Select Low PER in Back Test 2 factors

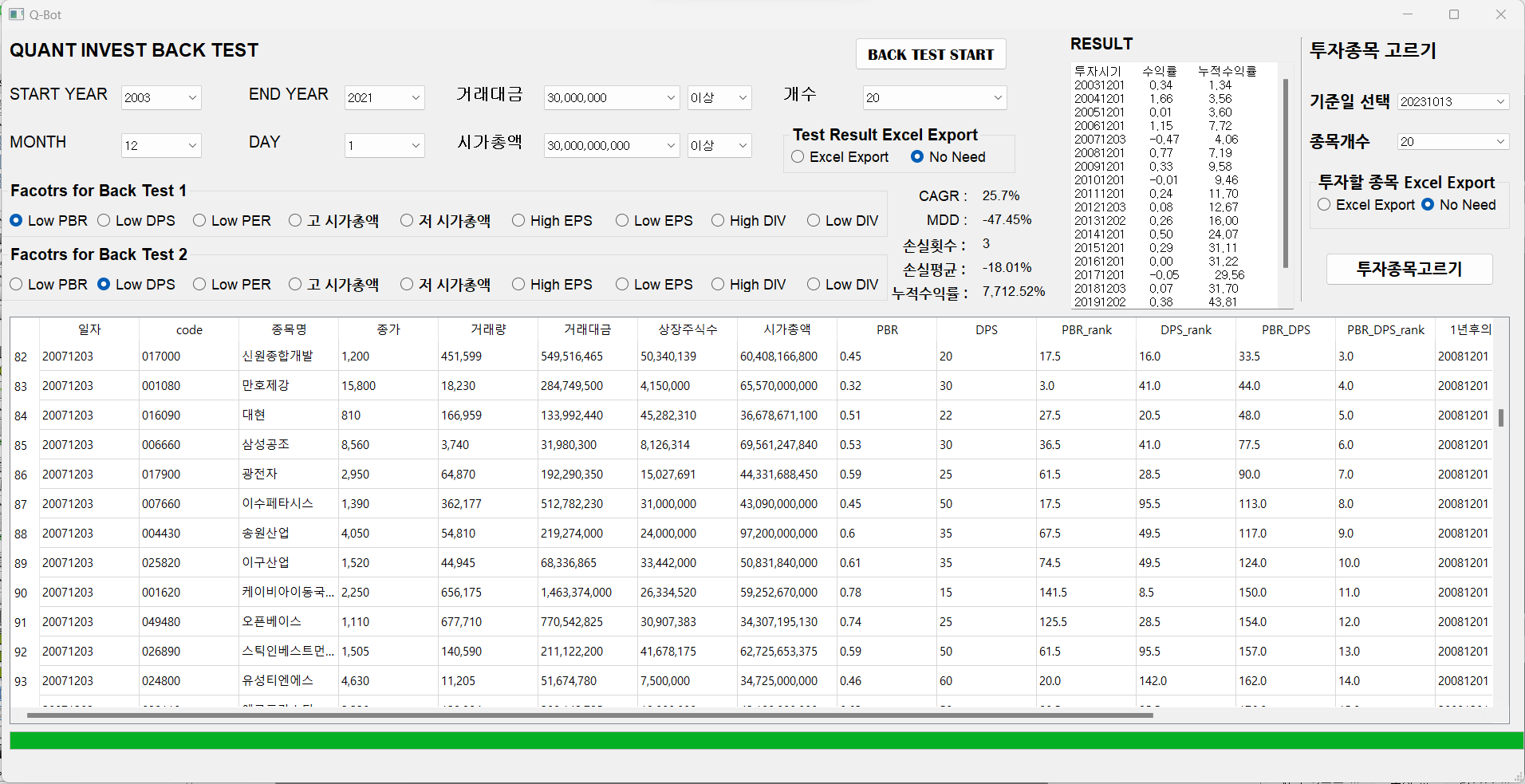tap(232, 285)
